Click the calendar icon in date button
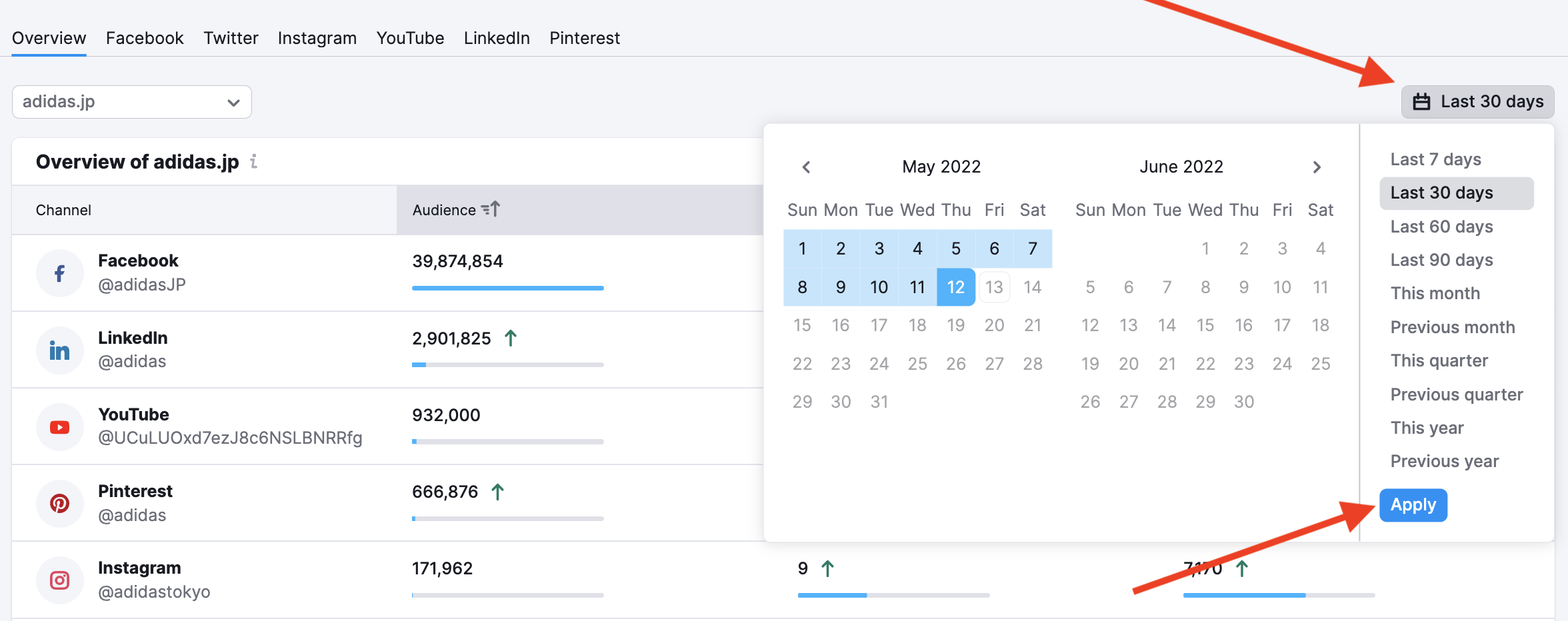 pos(1422,102)
